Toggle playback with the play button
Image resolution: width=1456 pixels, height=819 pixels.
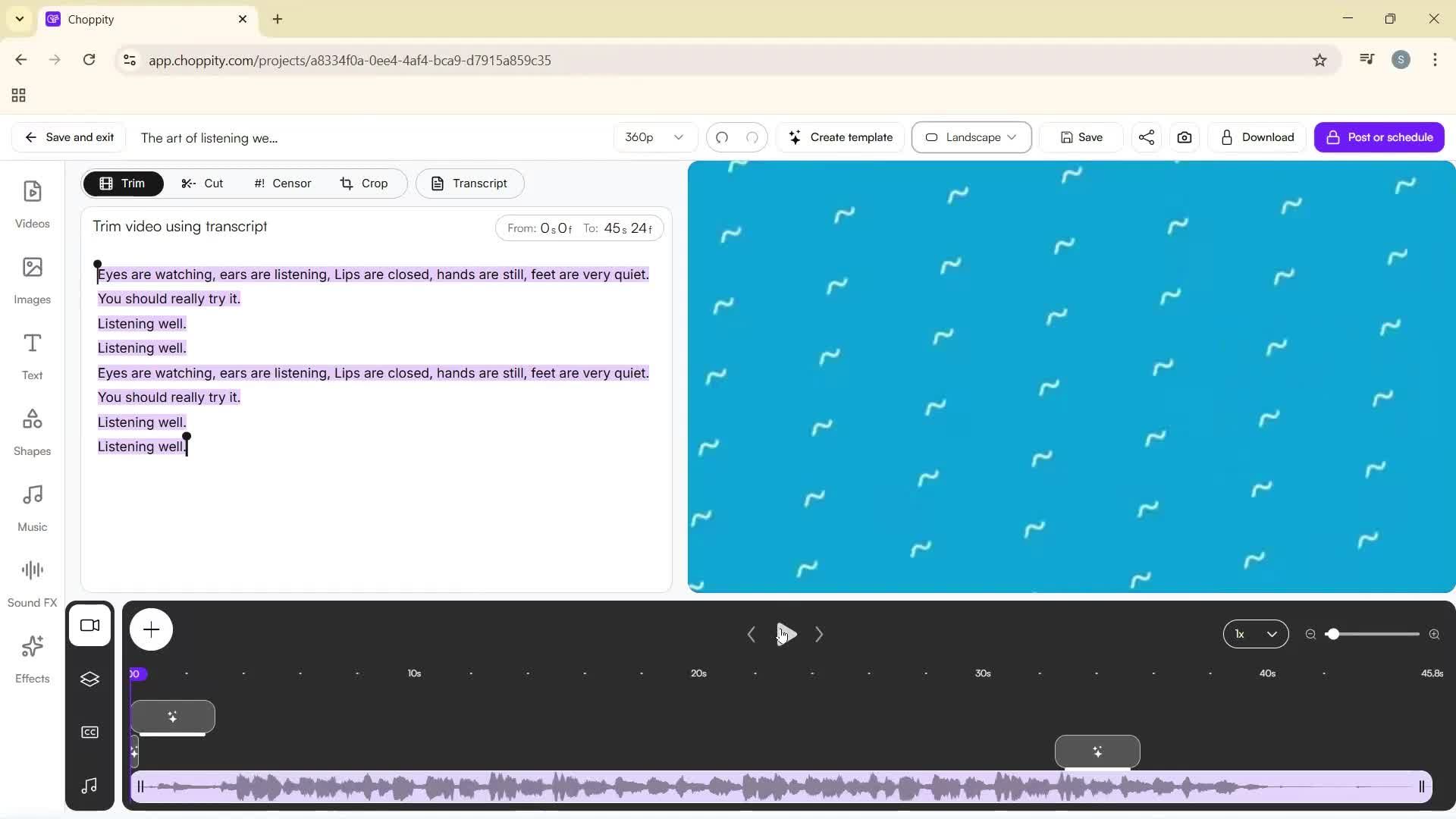[x=785, y=634]
